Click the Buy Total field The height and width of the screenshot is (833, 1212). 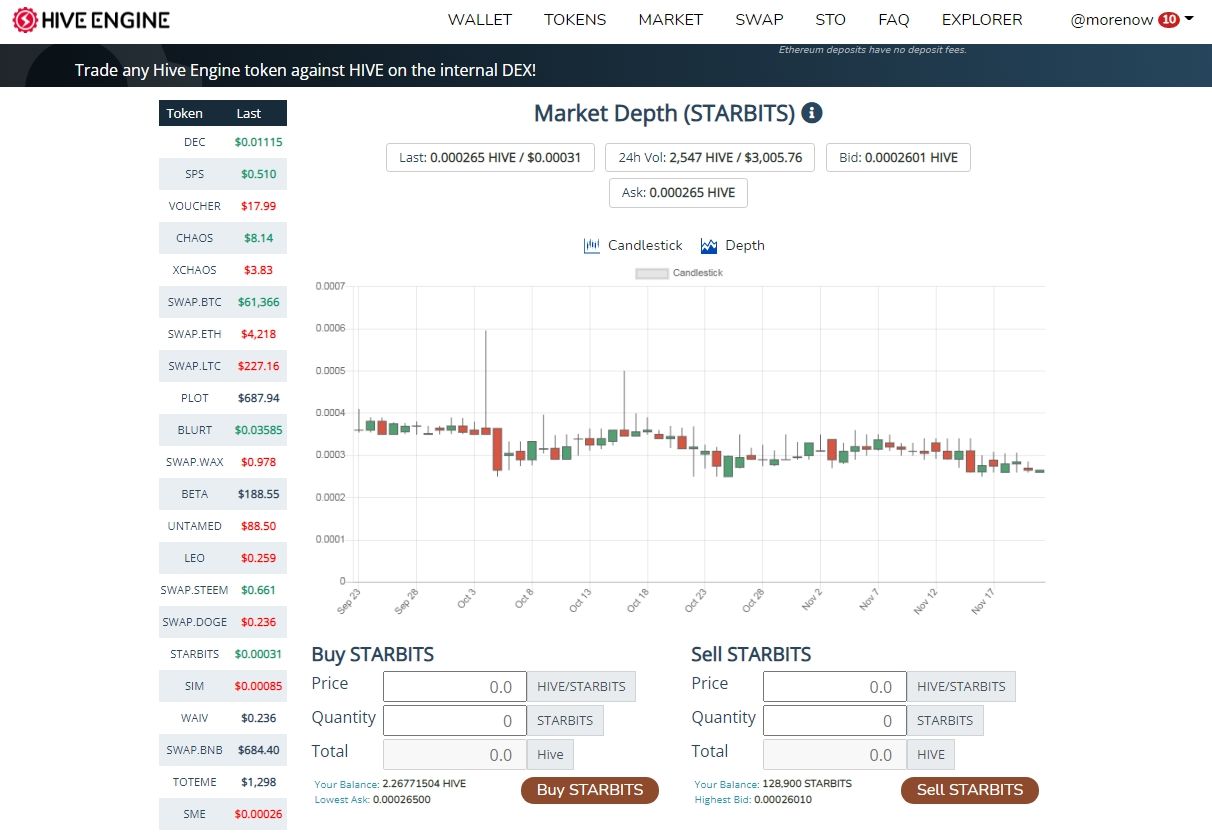455,755
